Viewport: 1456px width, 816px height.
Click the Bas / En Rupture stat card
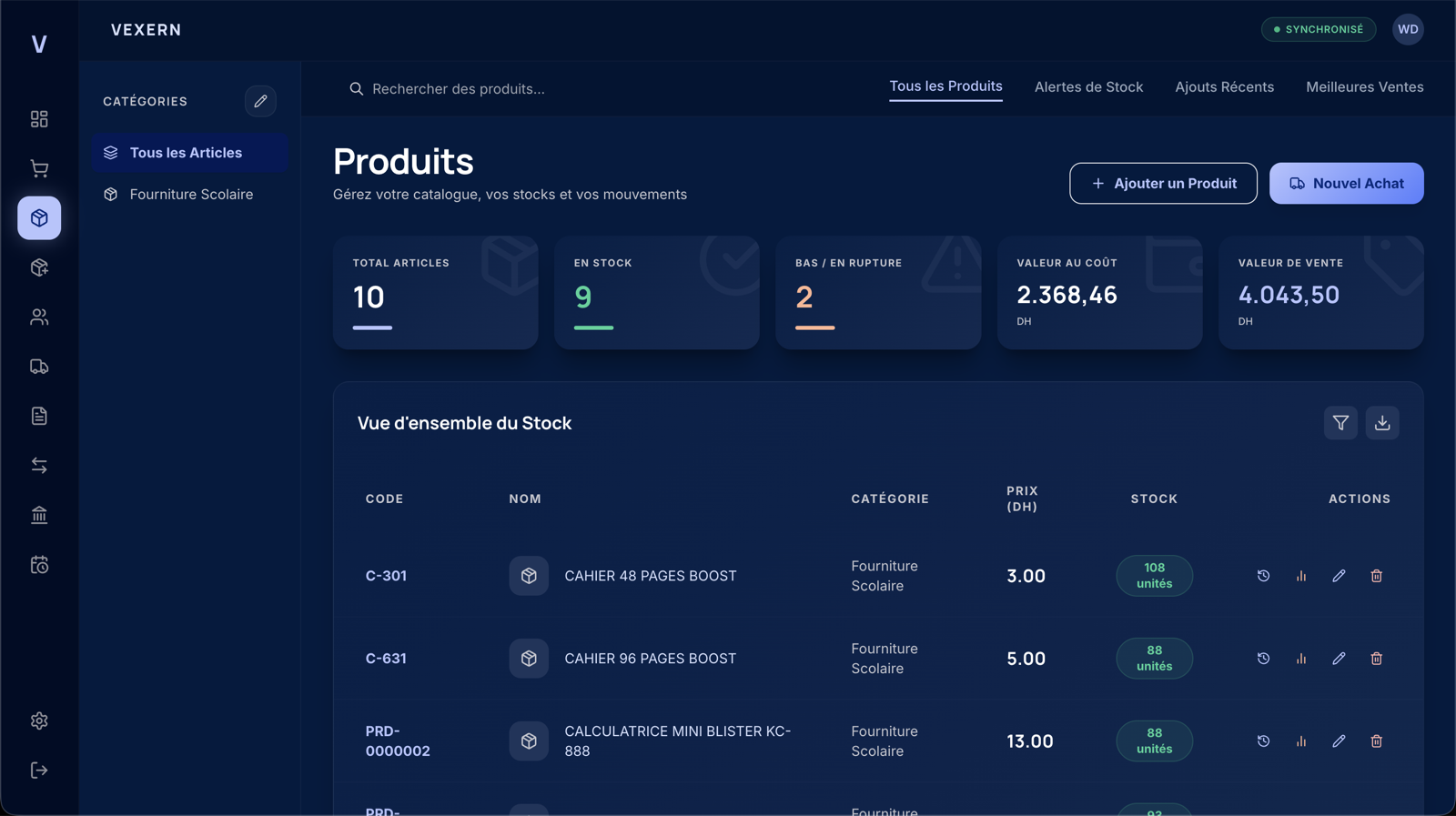(878, 293)
